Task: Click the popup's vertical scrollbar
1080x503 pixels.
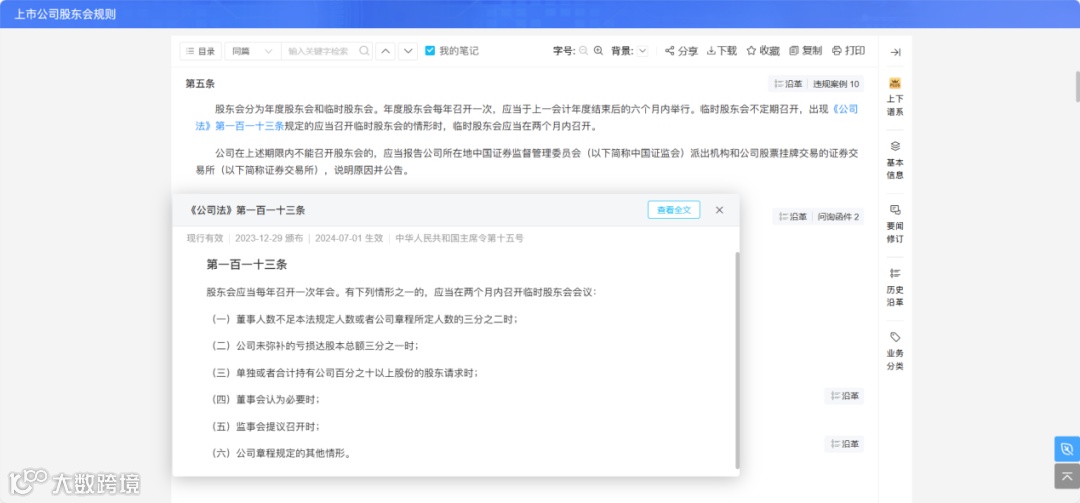Action: pyautogui.click(x=738, y=360)
